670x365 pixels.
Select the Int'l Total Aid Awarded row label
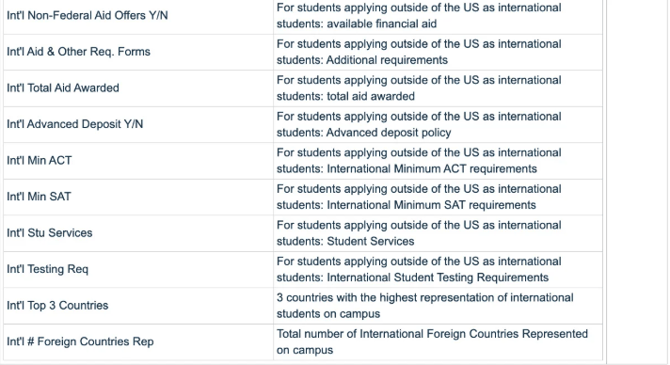[x=63, y=88]
